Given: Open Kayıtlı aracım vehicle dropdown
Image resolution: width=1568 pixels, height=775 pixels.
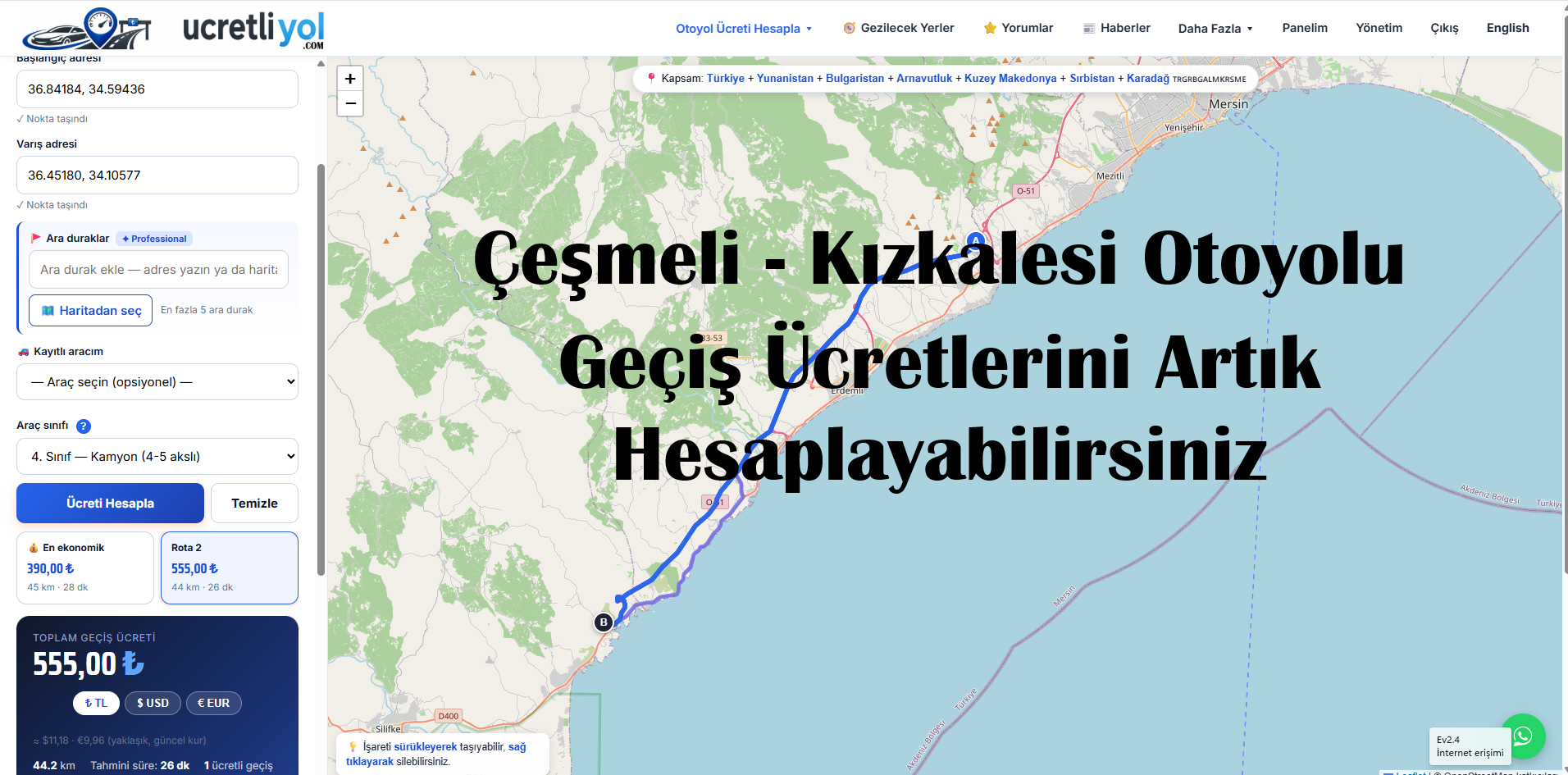Looking at the screenshot, I should tap(157, 382).
